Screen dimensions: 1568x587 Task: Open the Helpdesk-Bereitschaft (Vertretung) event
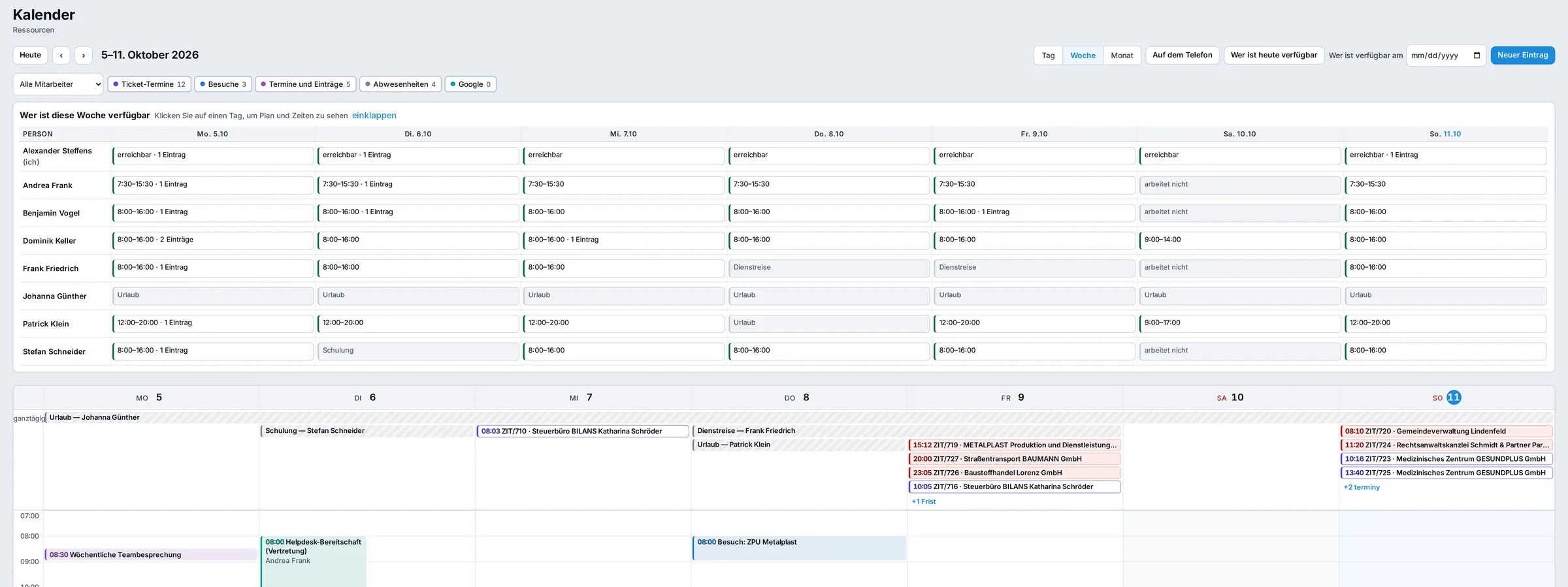[314, 562]
